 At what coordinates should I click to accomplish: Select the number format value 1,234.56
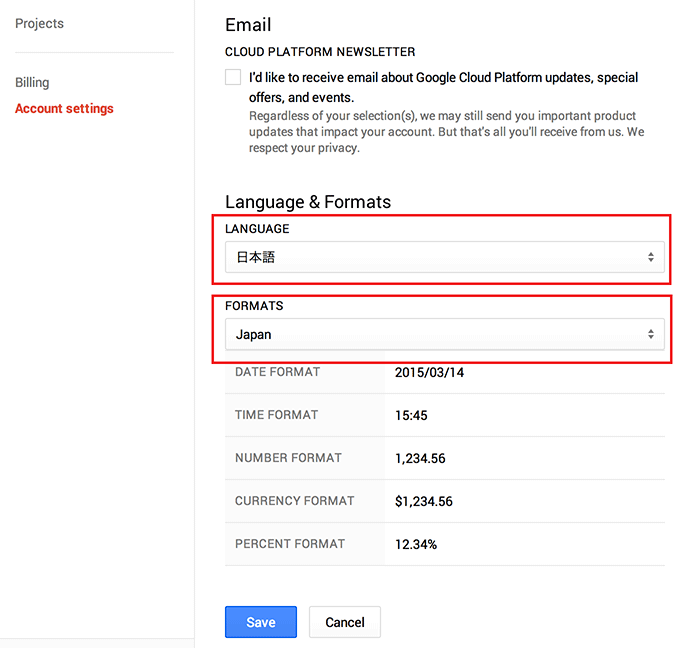tap(420, 458)
